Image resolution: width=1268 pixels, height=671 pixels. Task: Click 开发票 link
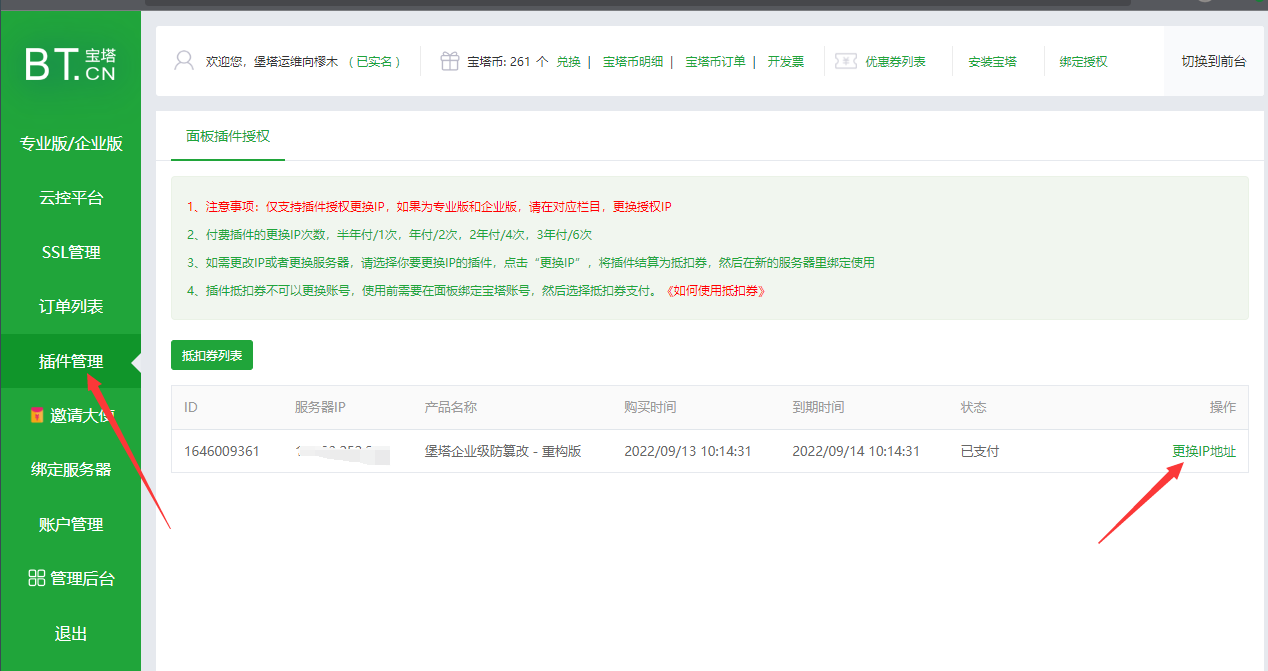[786, 61]
